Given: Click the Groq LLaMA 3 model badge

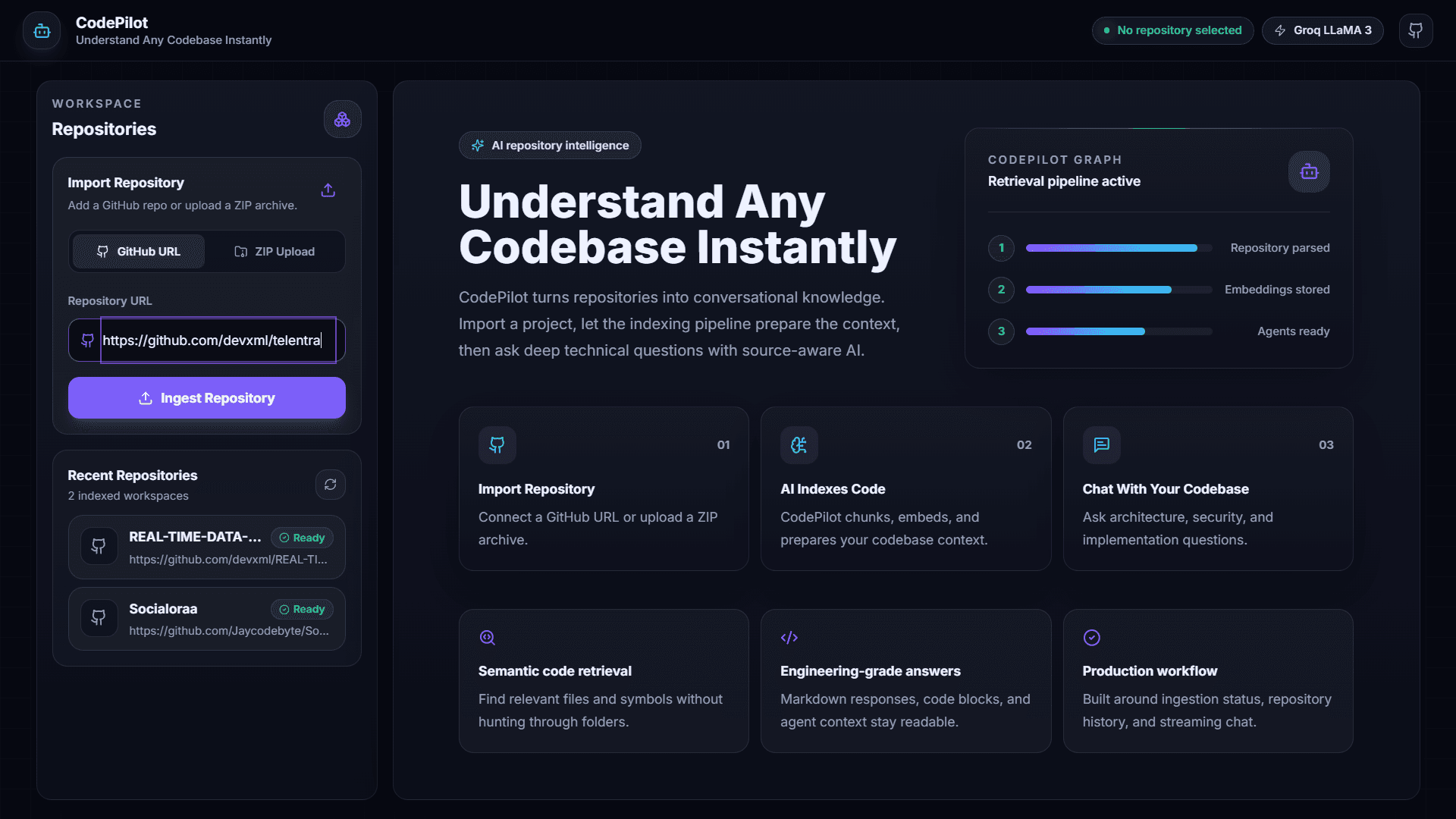Looking at the screenshot, I should (1323, 30).
